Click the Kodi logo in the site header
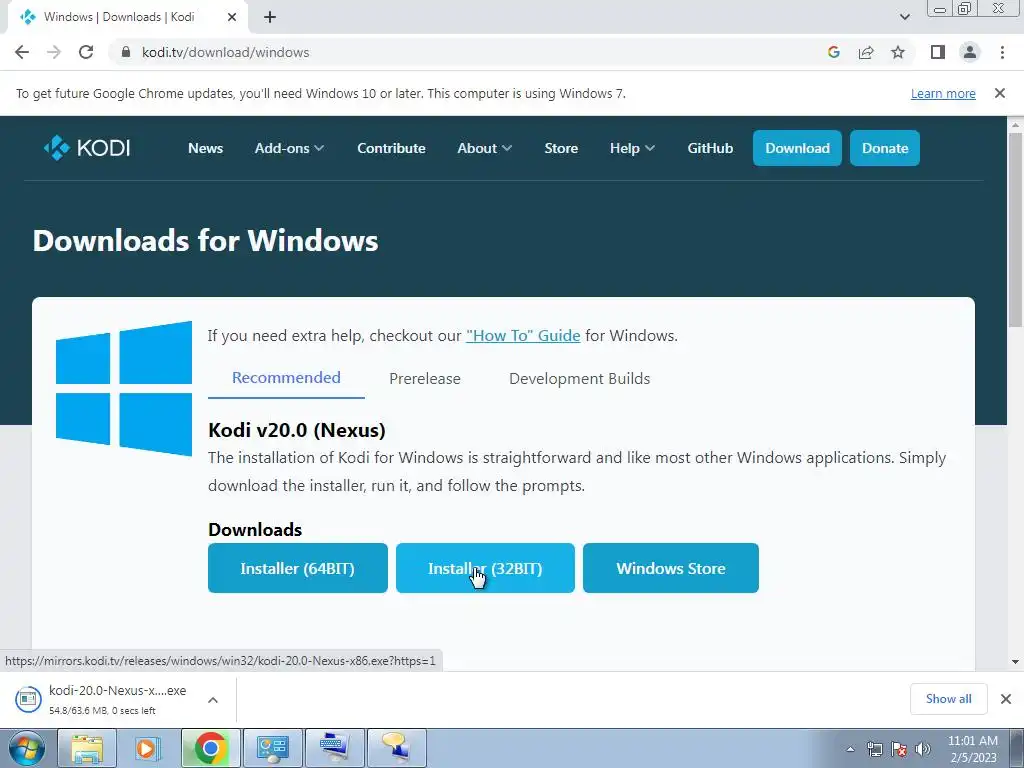1024x768 pixels. click(x=87, y=148)
